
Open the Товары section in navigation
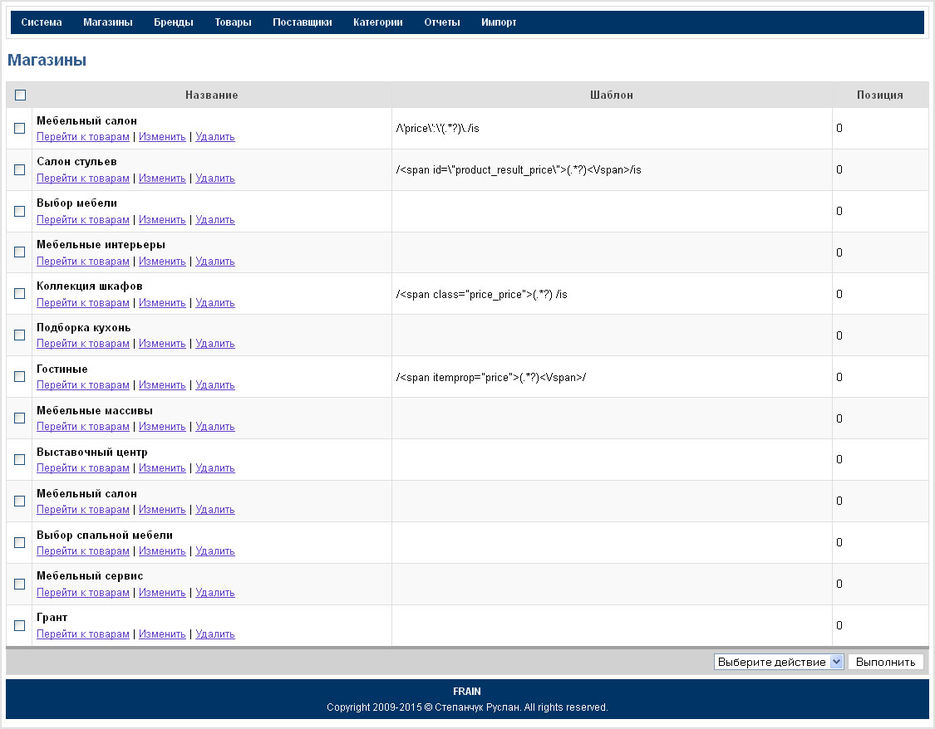pos(233,22)
